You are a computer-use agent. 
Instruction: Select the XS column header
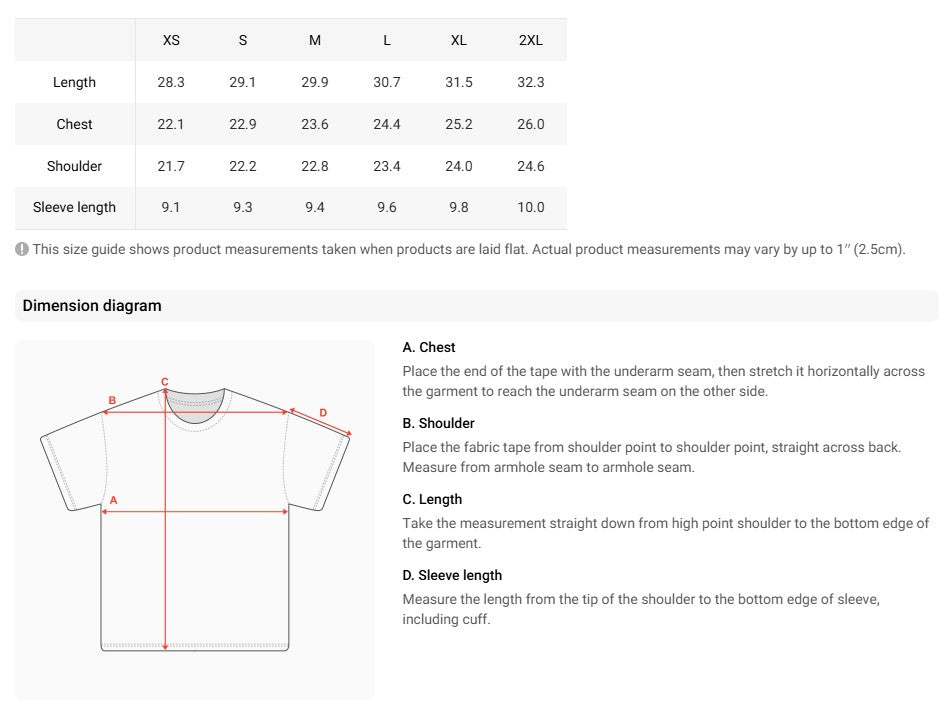pyautogui.click(x=171, y=40)
